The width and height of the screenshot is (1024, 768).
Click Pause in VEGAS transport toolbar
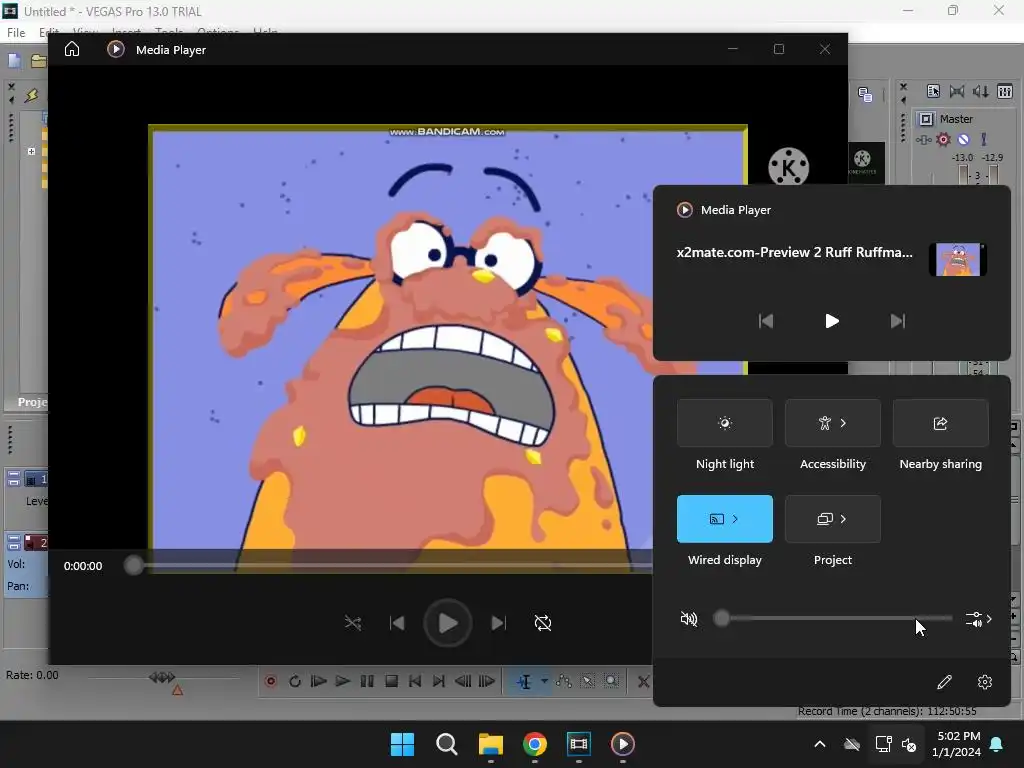pyautogui.click(x=367, y=681)
